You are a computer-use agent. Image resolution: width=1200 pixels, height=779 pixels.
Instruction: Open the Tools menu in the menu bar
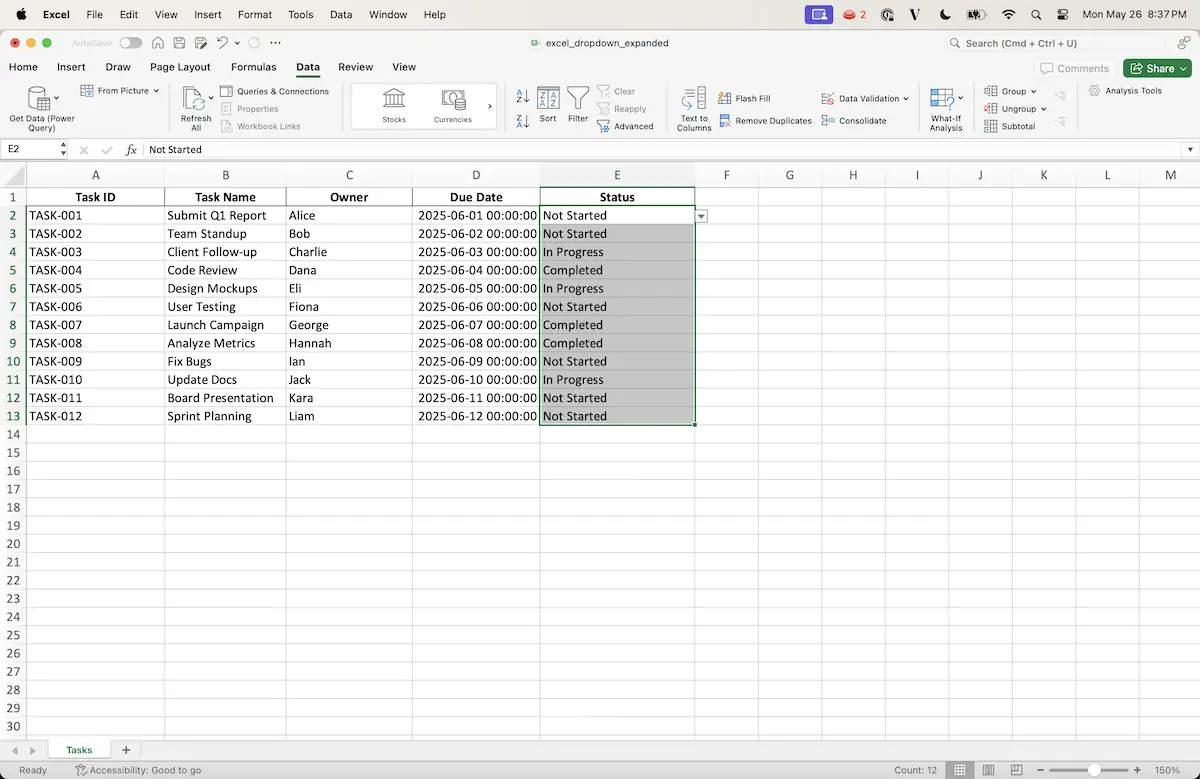300,15
